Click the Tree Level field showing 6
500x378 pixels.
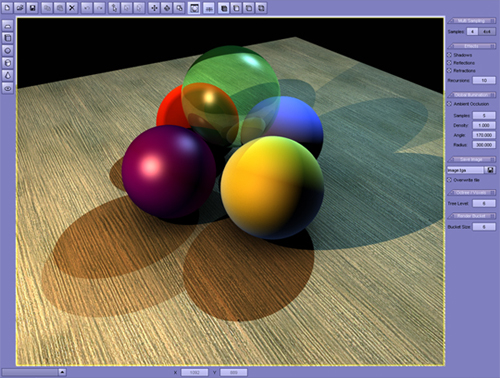[484, 203]
